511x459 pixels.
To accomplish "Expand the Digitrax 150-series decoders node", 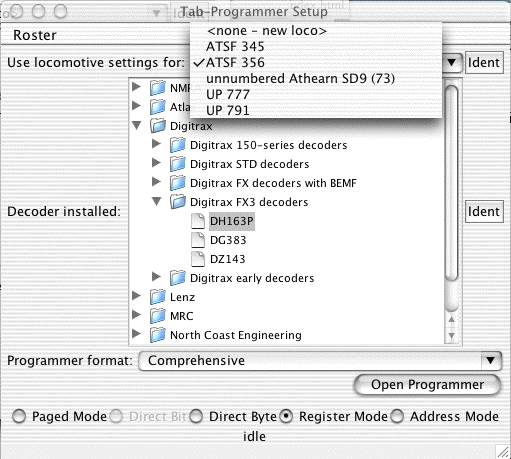I will (156, 144).
